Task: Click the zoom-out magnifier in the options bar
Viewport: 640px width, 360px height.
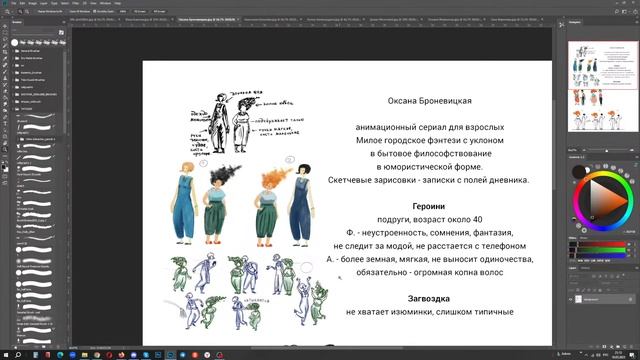Action: (27, 11)
